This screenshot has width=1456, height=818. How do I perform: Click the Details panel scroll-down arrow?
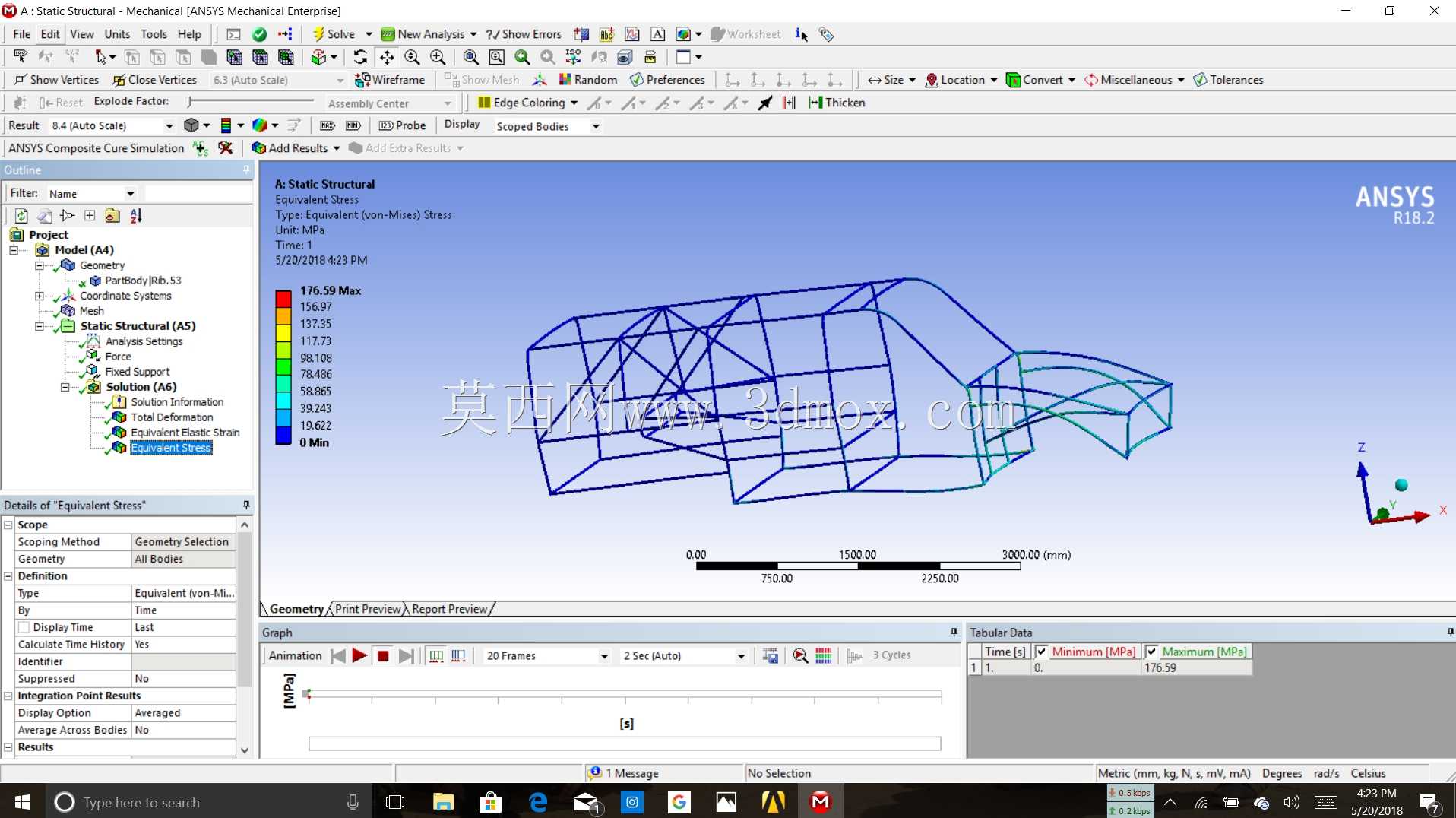point(244,750)
